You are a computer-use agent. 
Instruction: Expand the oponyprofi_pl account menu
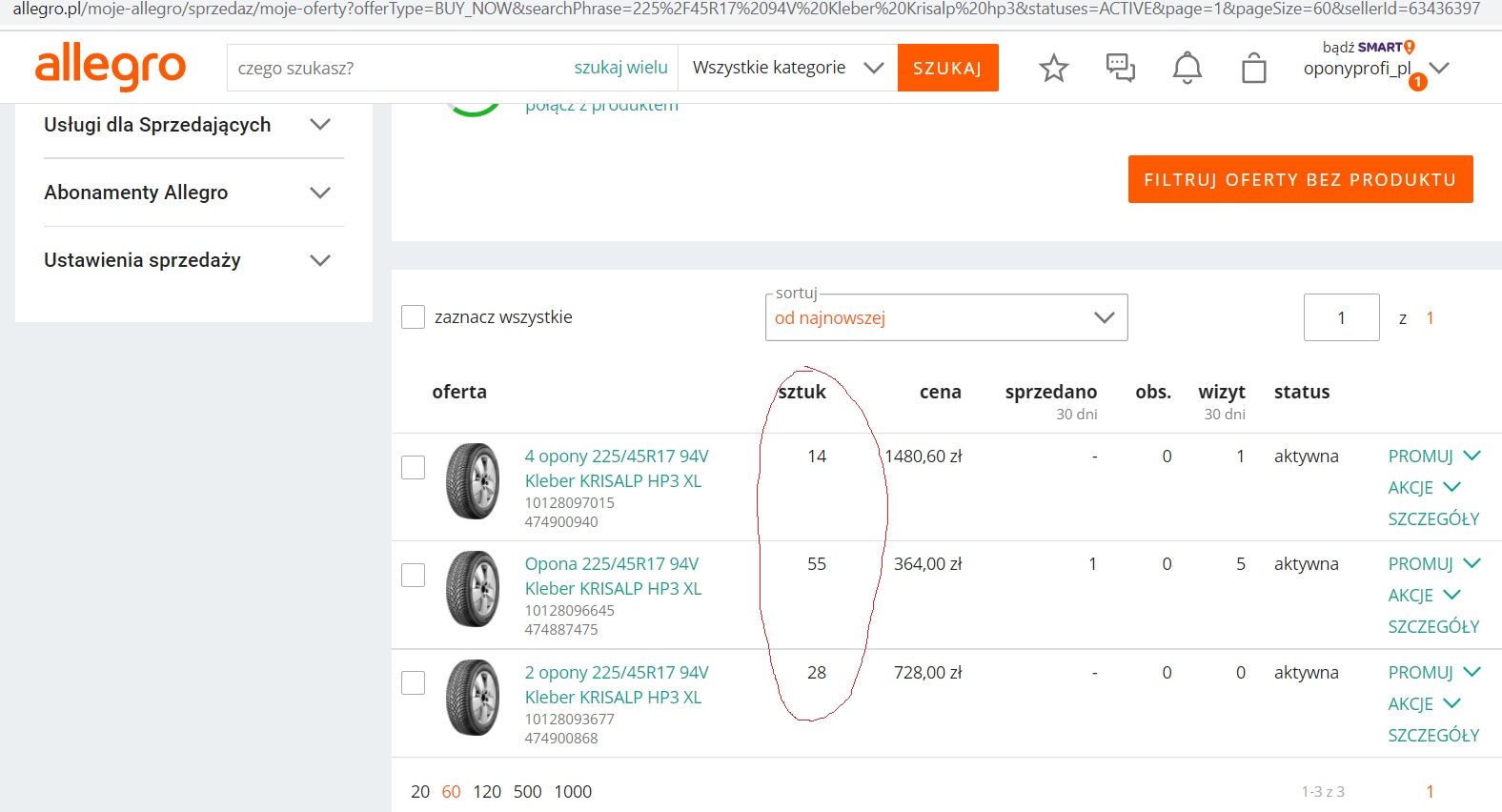click(x=1439, y=68)
